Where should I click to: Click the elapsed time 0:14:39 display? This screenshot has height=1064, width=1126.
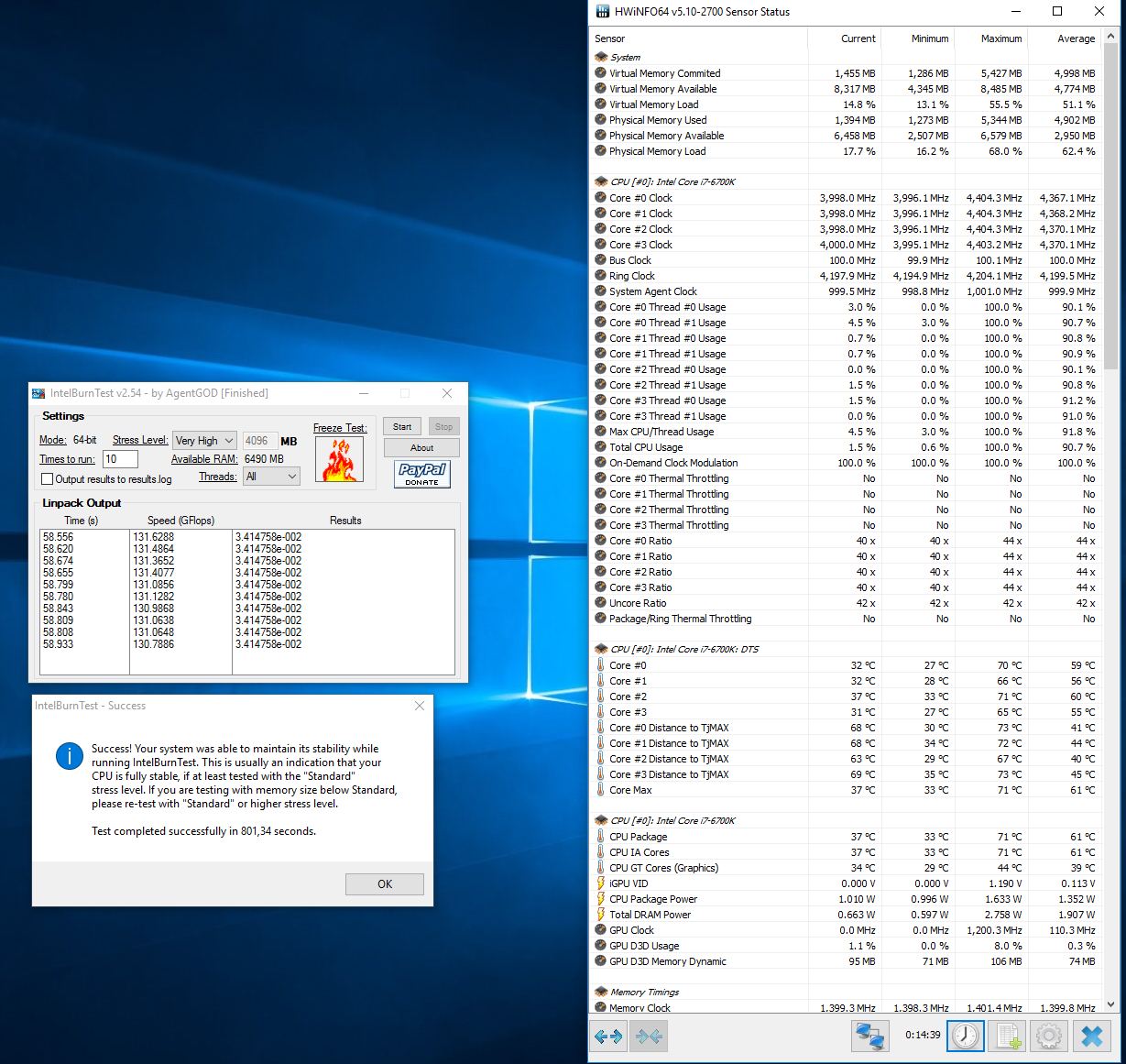pyautogui.click(x=923, y=1035)
